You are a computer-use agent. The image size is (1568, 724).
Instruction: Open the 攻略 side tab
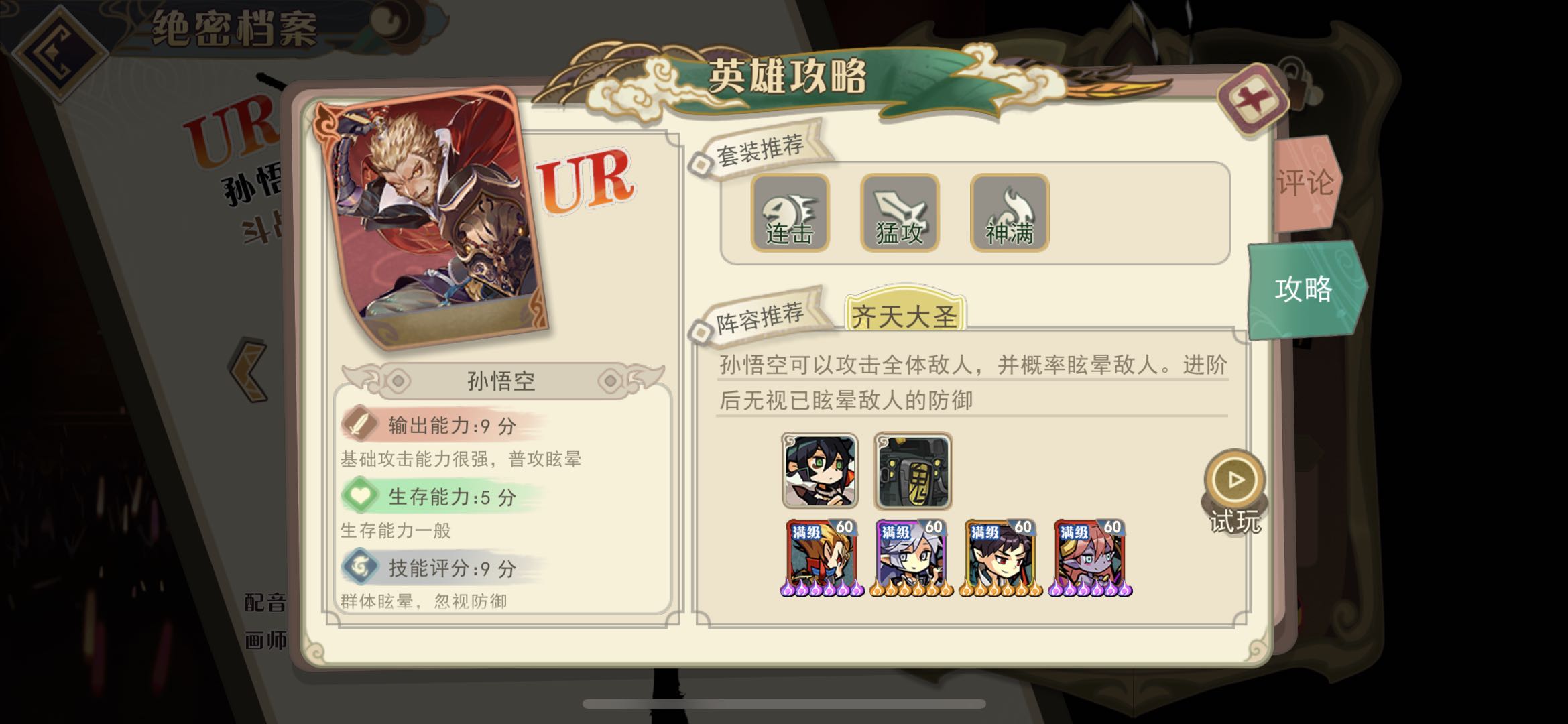click(1305, 290)
